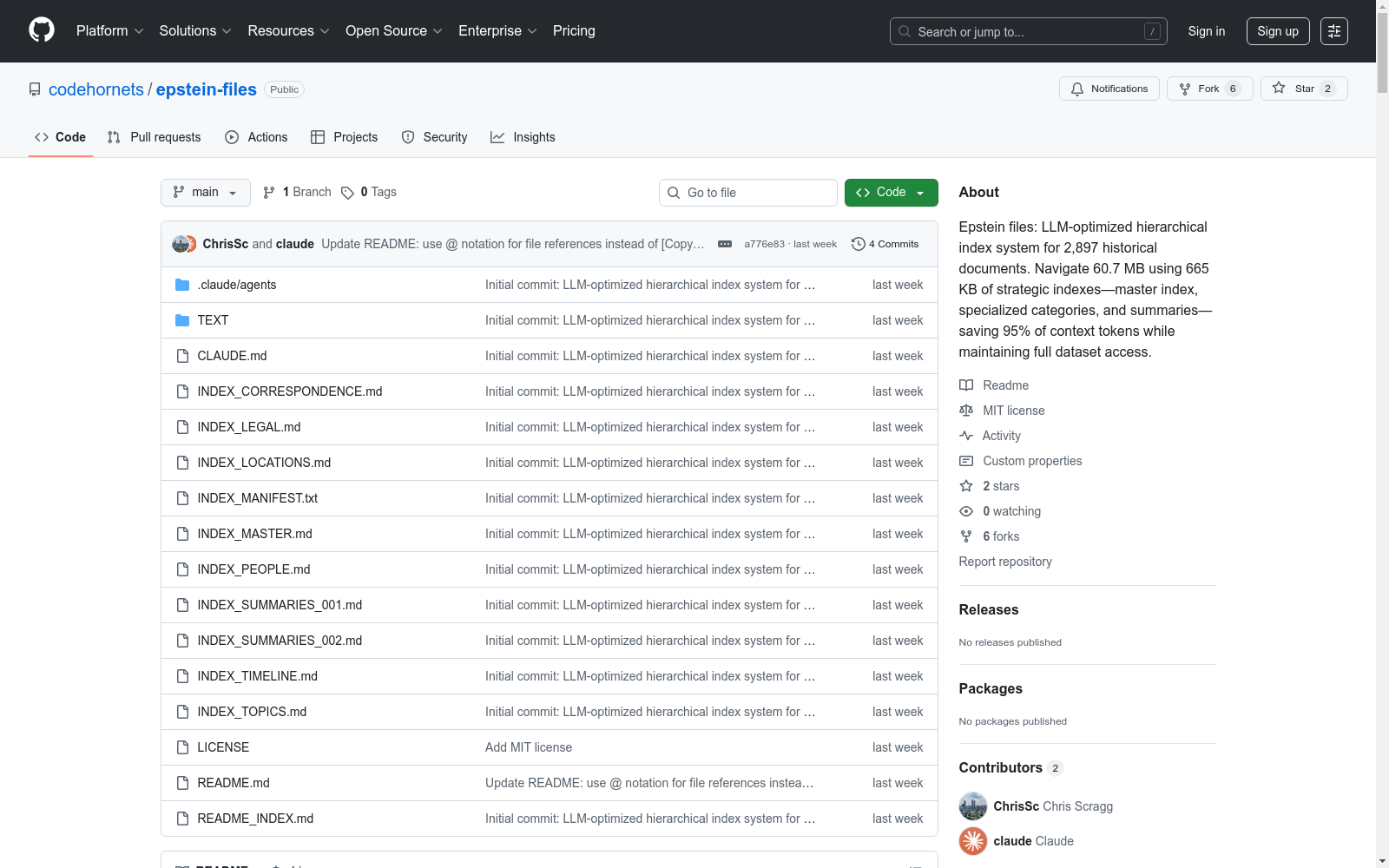Click the Custom properties note icon

click(966, 461)
